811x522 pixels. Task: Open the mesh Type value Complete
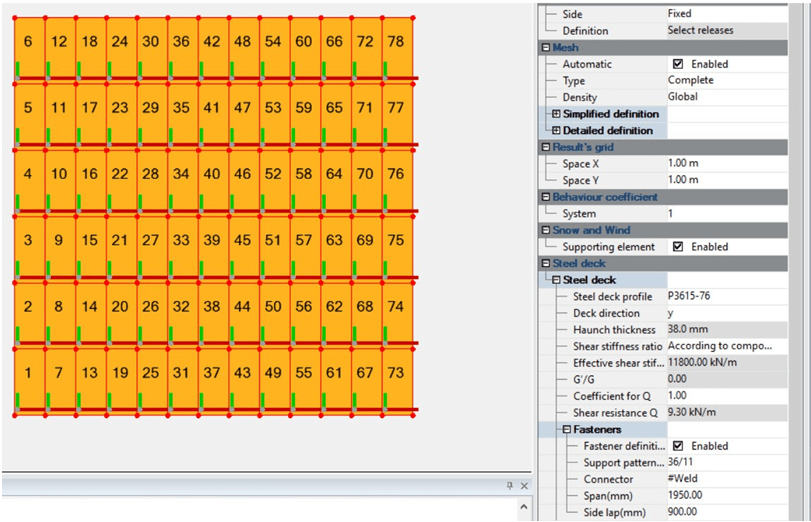725,81
